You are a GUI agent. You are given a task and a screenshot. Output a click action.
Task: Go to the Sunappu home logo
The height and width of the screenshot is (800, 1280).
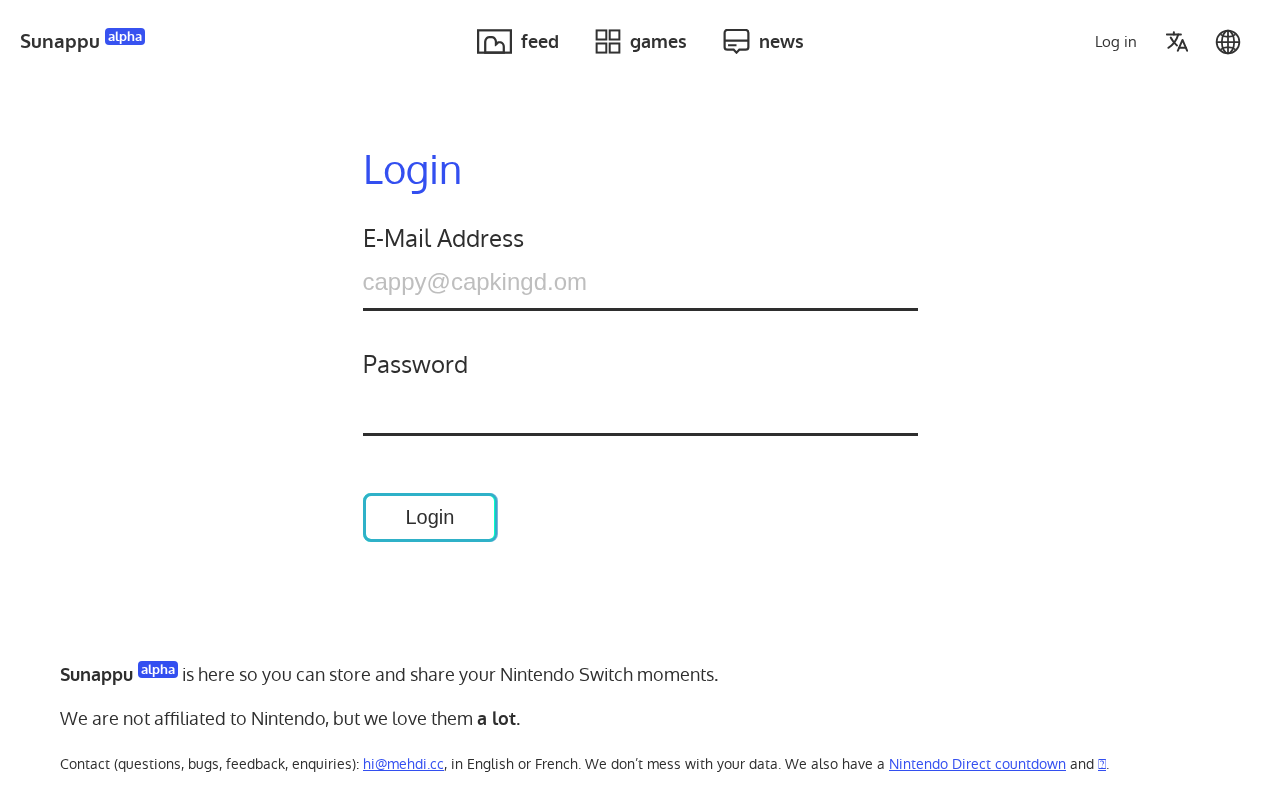60,42
